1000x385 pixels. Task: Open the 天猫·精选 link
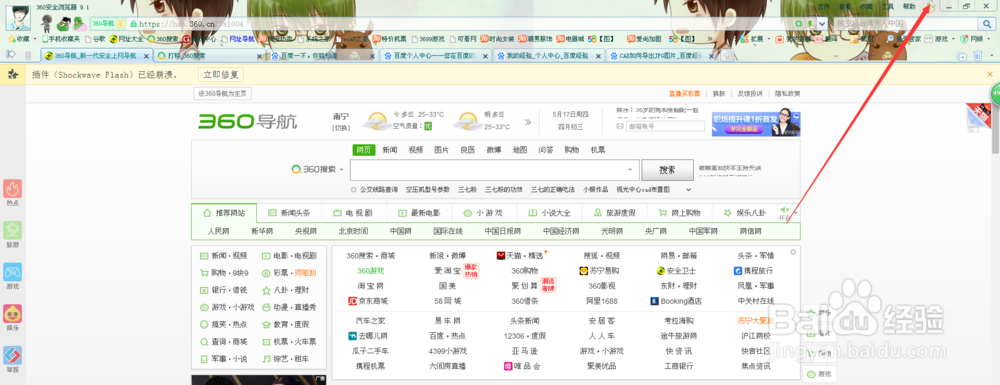pyautogui.click(x=520, y=255)
